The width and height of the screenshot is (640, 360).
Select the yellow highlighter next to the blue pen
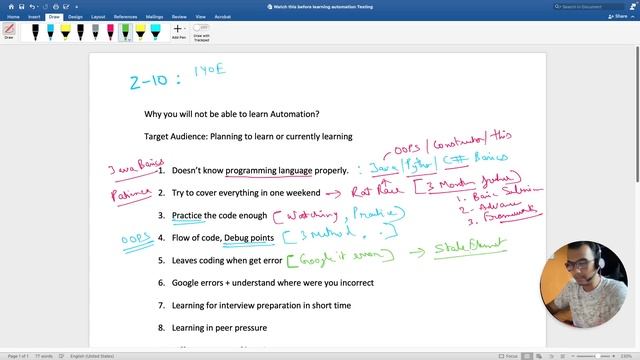click(x=65, y=32)
